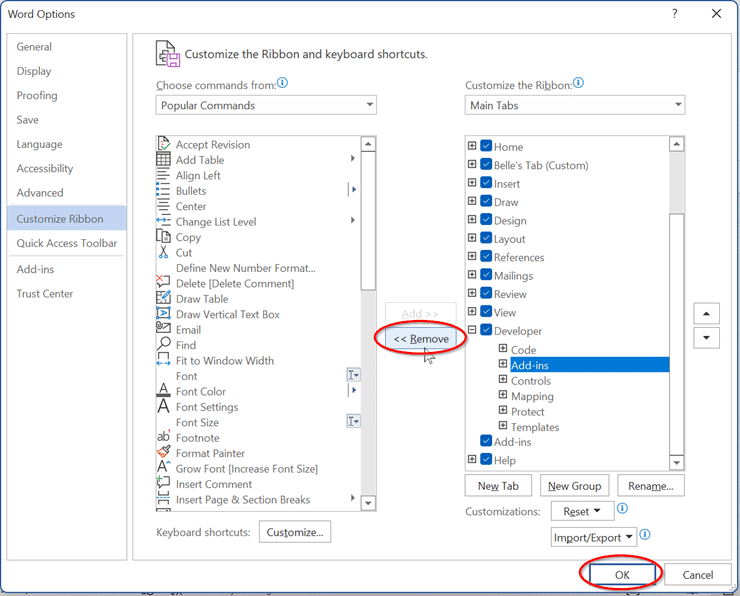740x596 pixels.
Task: Click info icon next to Import/Export
Action: tap(645, 535)
